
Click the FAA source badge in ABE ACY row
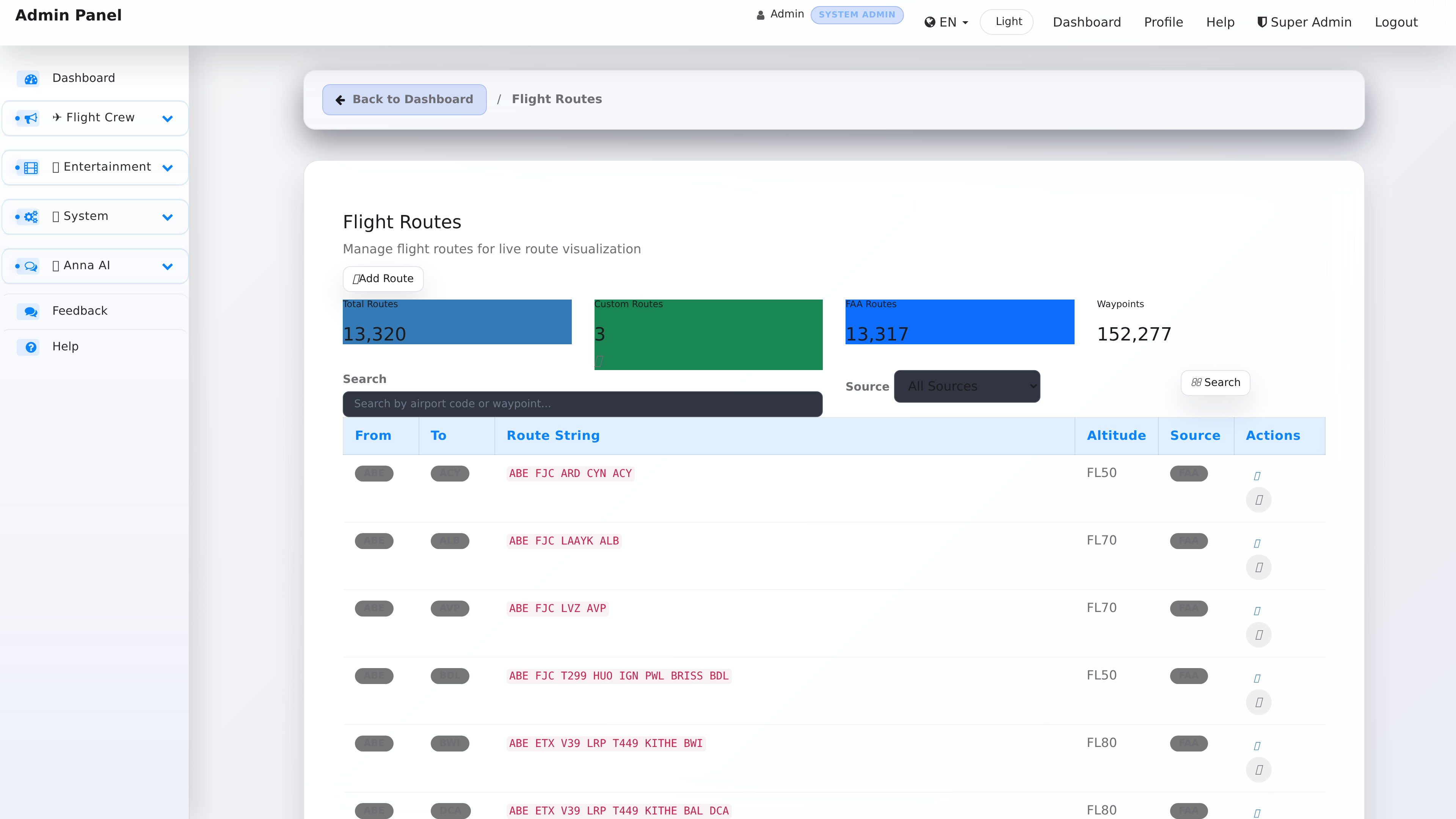(1189, 473)
